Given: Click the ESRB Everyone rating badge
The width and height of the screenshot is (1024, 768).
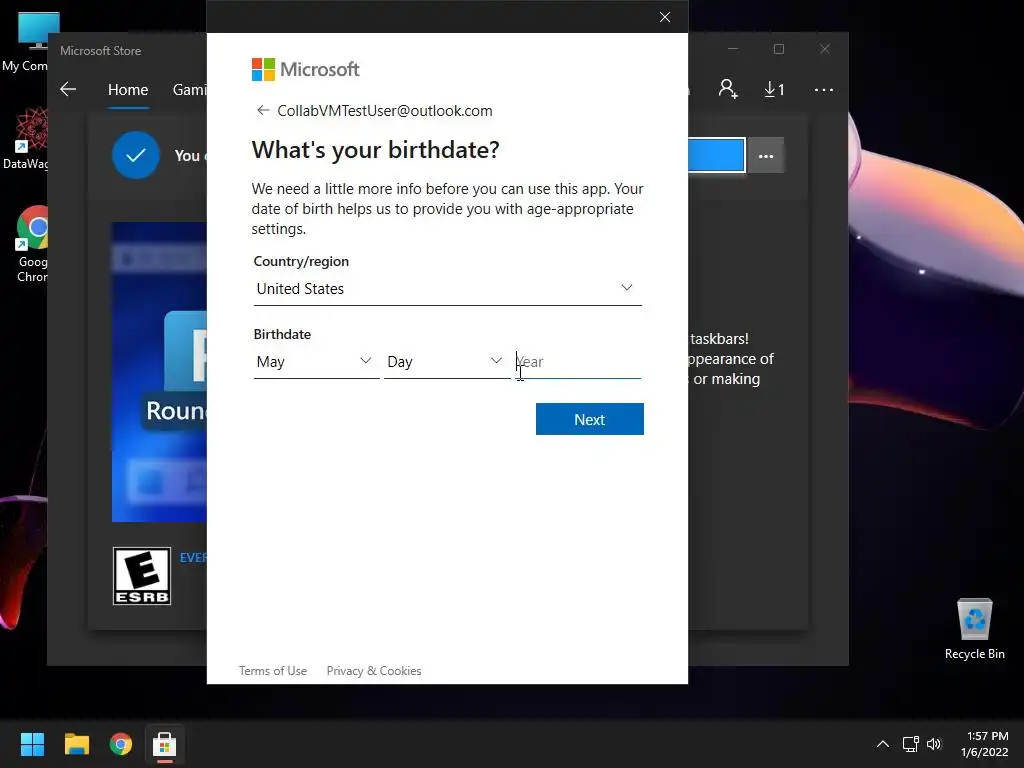Looking at the screenshot, I should [142, 576].
